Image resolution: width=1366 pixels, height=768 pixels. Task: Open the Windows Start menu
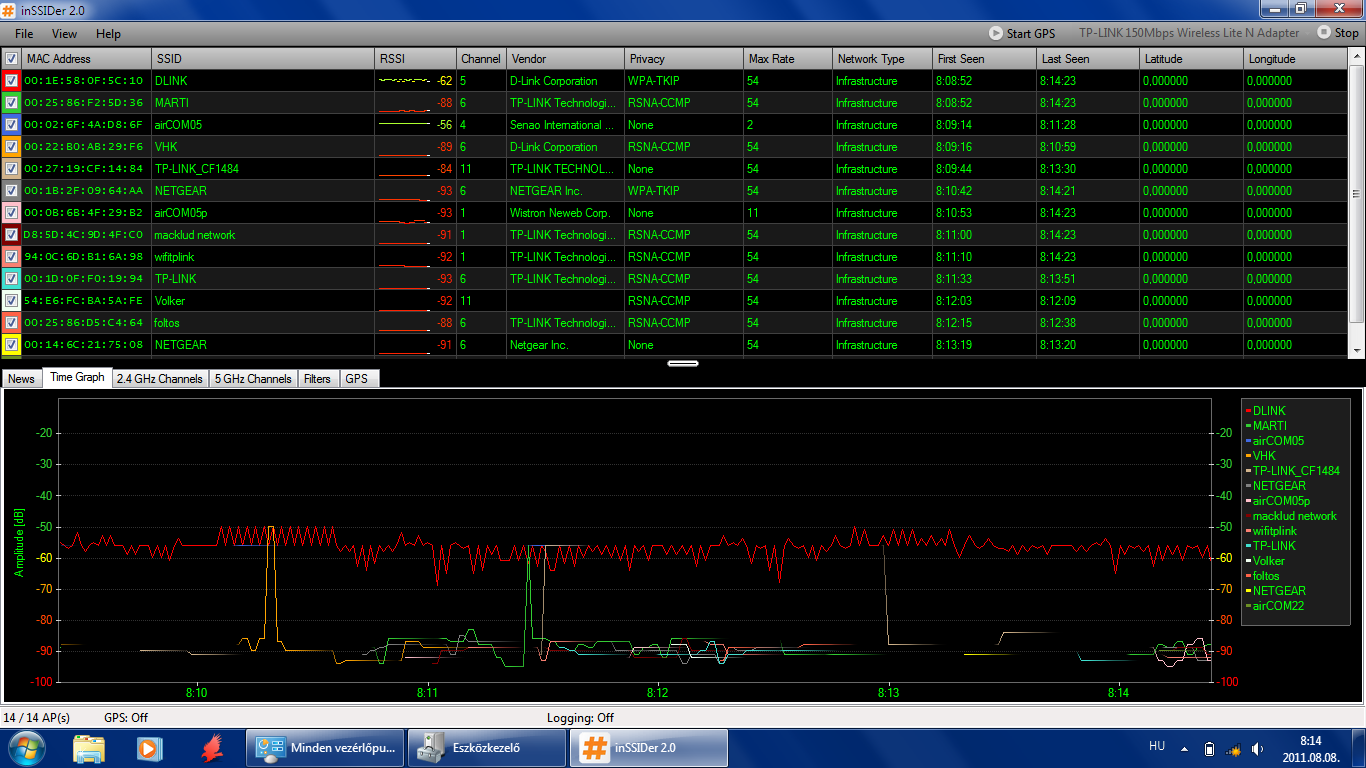point(26,748)
